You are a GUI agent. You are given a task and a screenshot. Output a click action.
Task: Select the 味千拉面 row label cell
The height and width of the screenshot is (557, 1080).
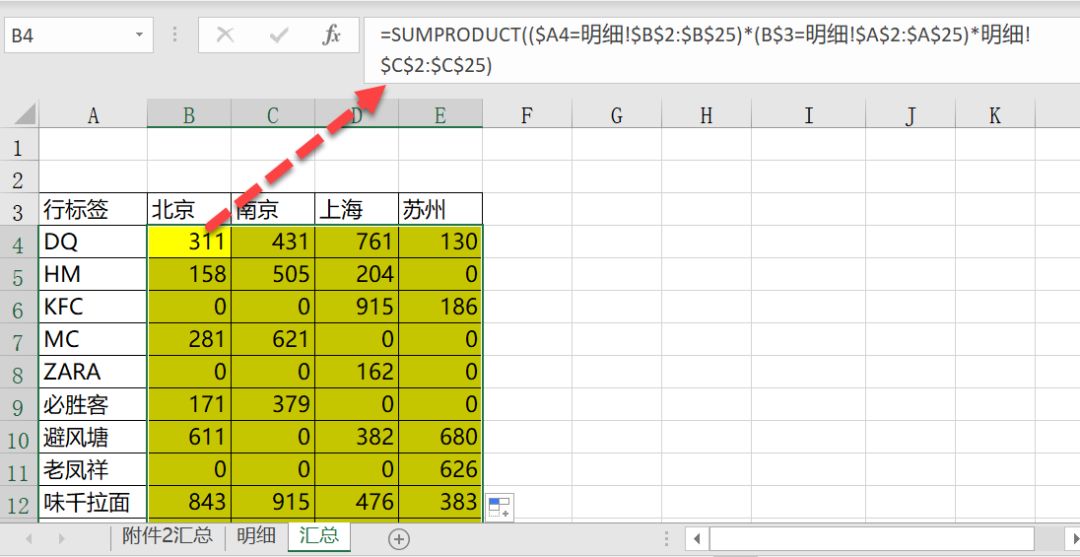pos(93,503)
